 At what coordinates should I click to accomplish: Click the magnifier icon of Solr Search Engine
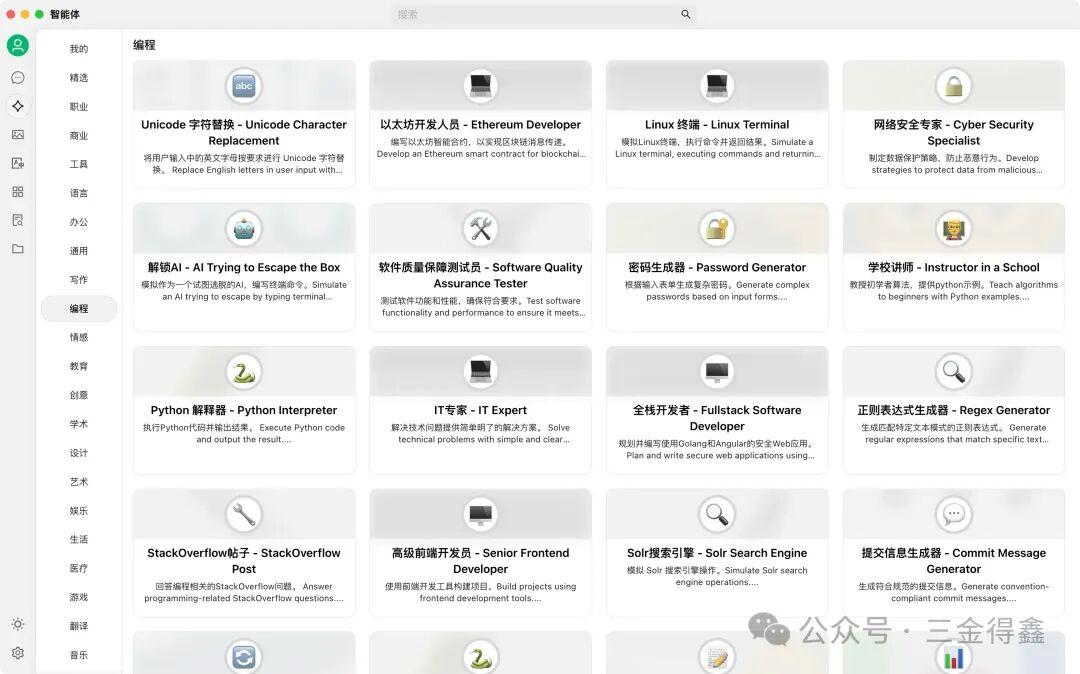717,514
